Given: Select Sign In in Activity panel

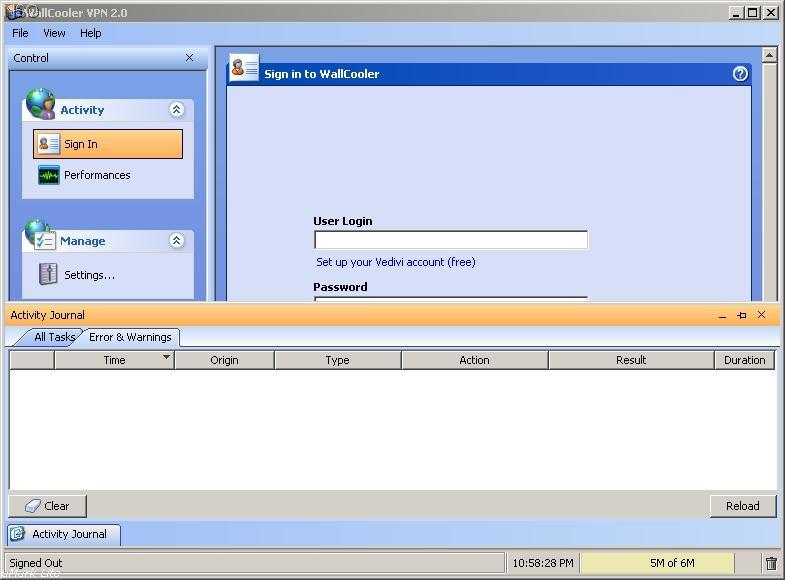Looking at the screenshot, I should pyautogui.click(x=108, y=144).
